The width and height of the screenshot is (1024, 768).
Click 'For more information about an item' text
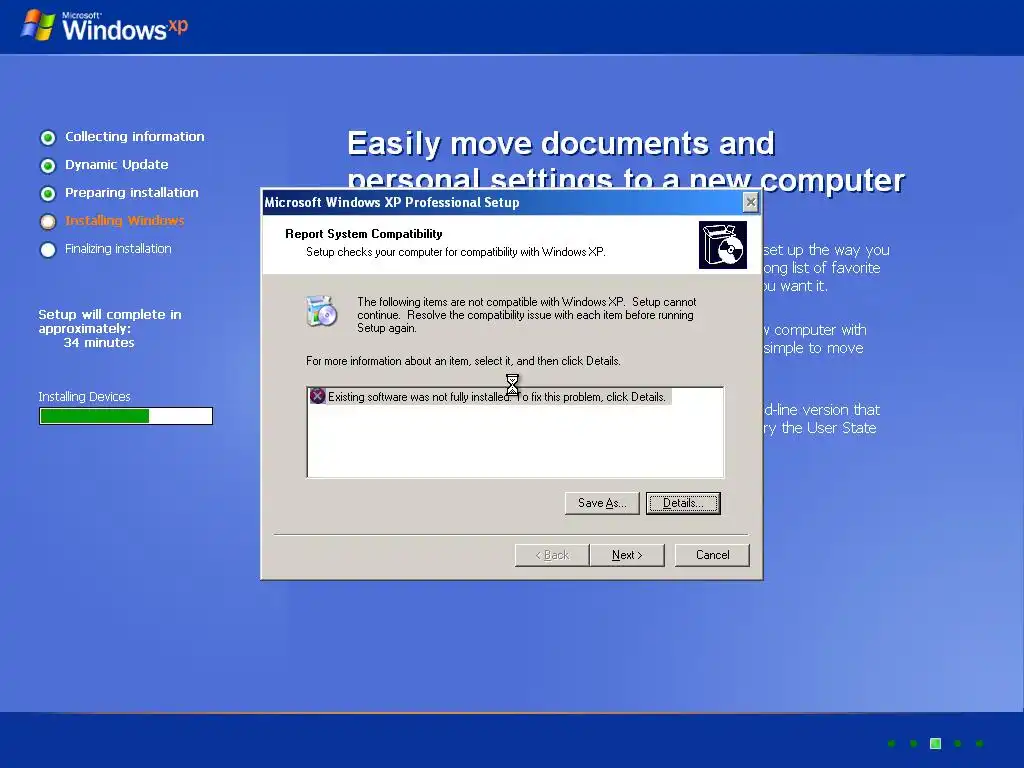(463, 360)
